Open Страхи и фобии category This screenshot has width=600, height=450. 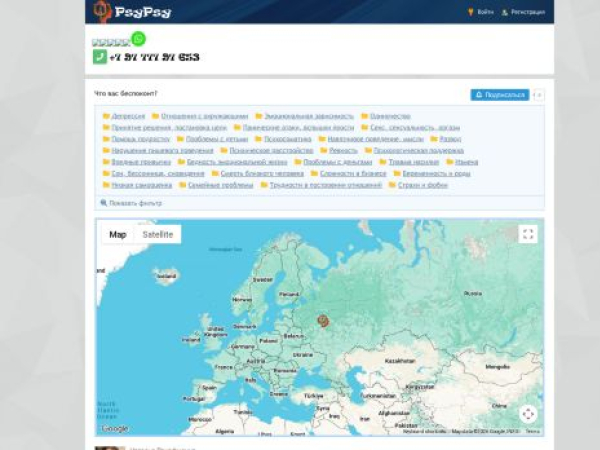click(x=423, y=185)
